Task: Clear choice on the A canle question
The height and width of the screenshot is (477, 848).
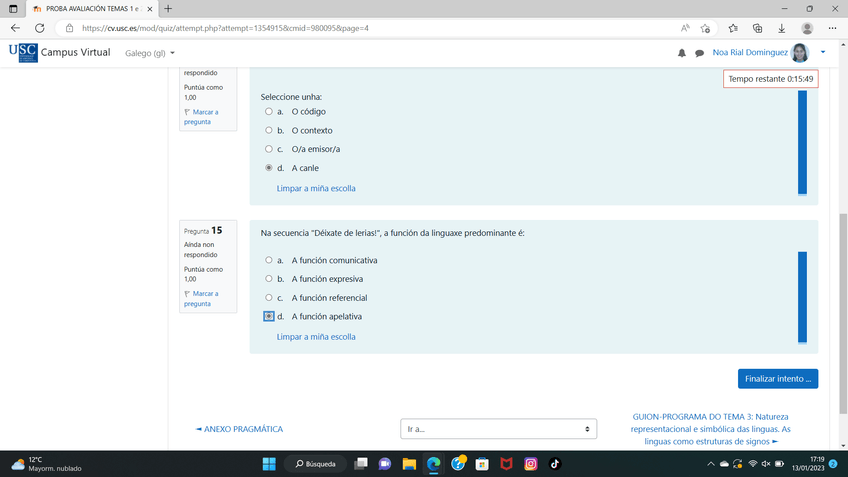Action: point(316,188)
